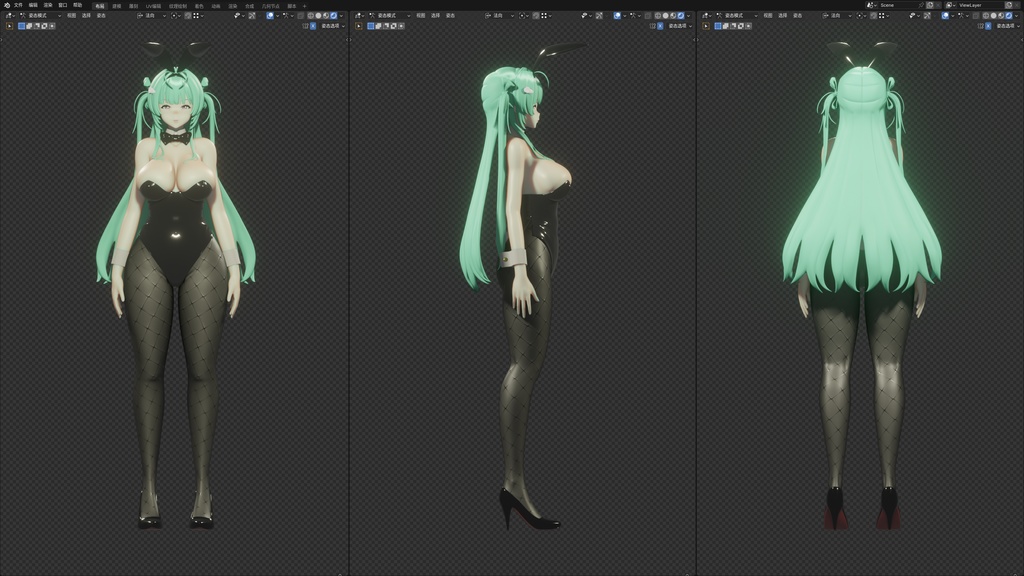Open the 法向 transform orientation dropdown
Screen dimensions: 1024x576
point(148,16)
